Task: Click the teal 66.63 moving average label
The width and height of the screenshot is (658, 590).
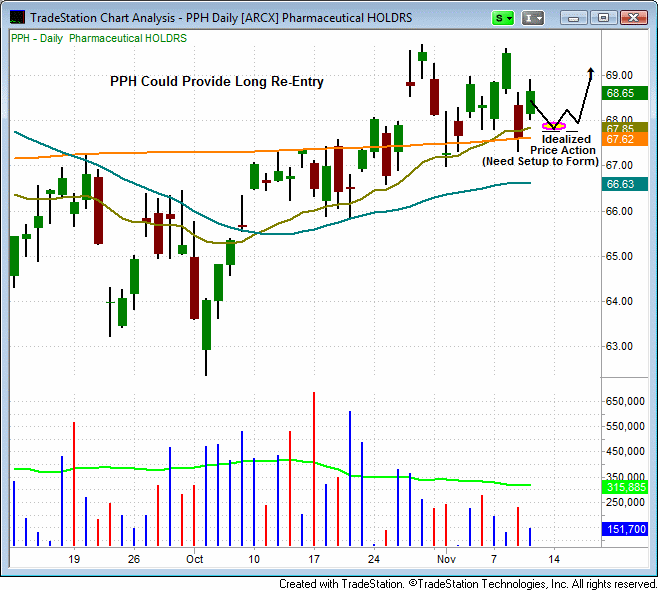Action: click(x=624, y=184)
